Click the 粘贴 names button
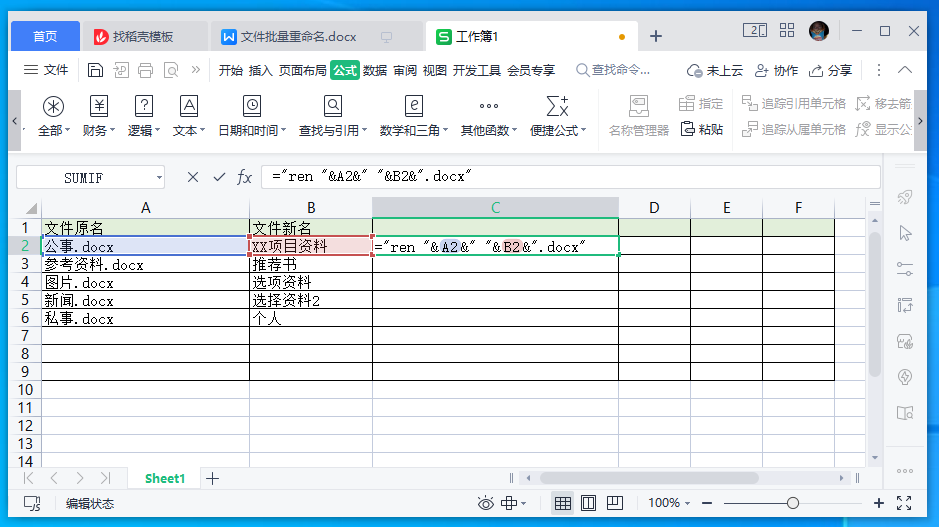 701,129
